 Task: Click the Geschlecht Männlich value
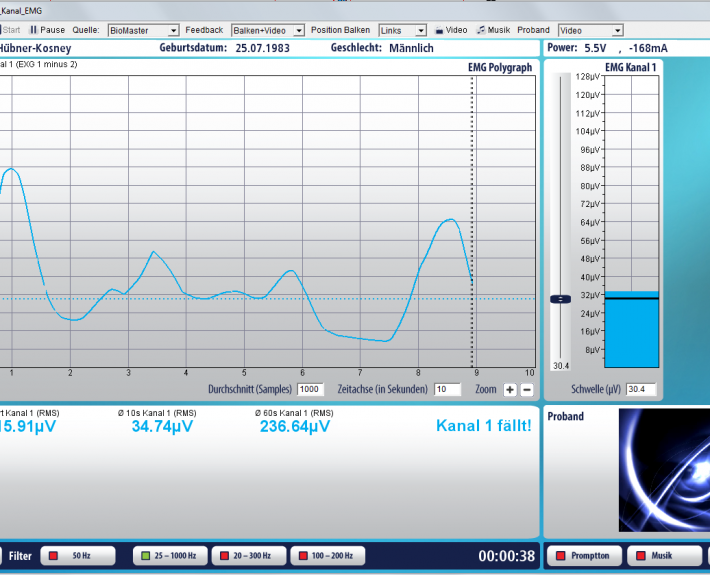(x=411, y=48)
